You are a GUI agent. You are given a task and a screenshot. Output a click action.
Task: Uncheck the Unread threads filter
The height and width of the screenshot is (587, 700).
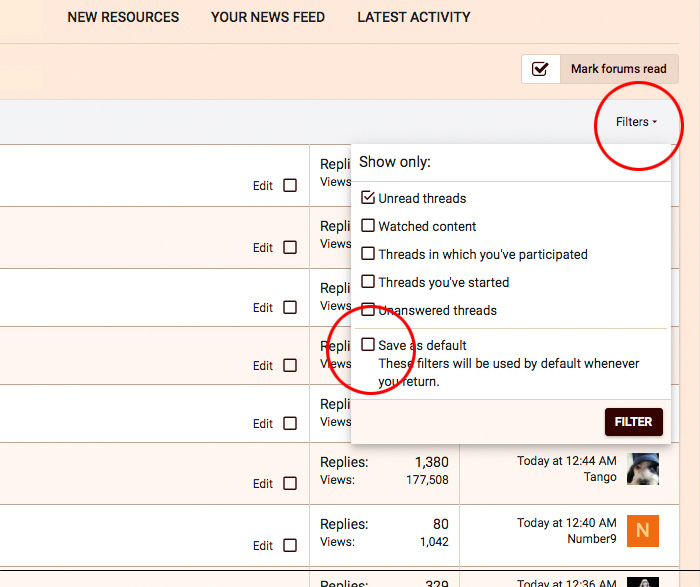pos(368,198)
